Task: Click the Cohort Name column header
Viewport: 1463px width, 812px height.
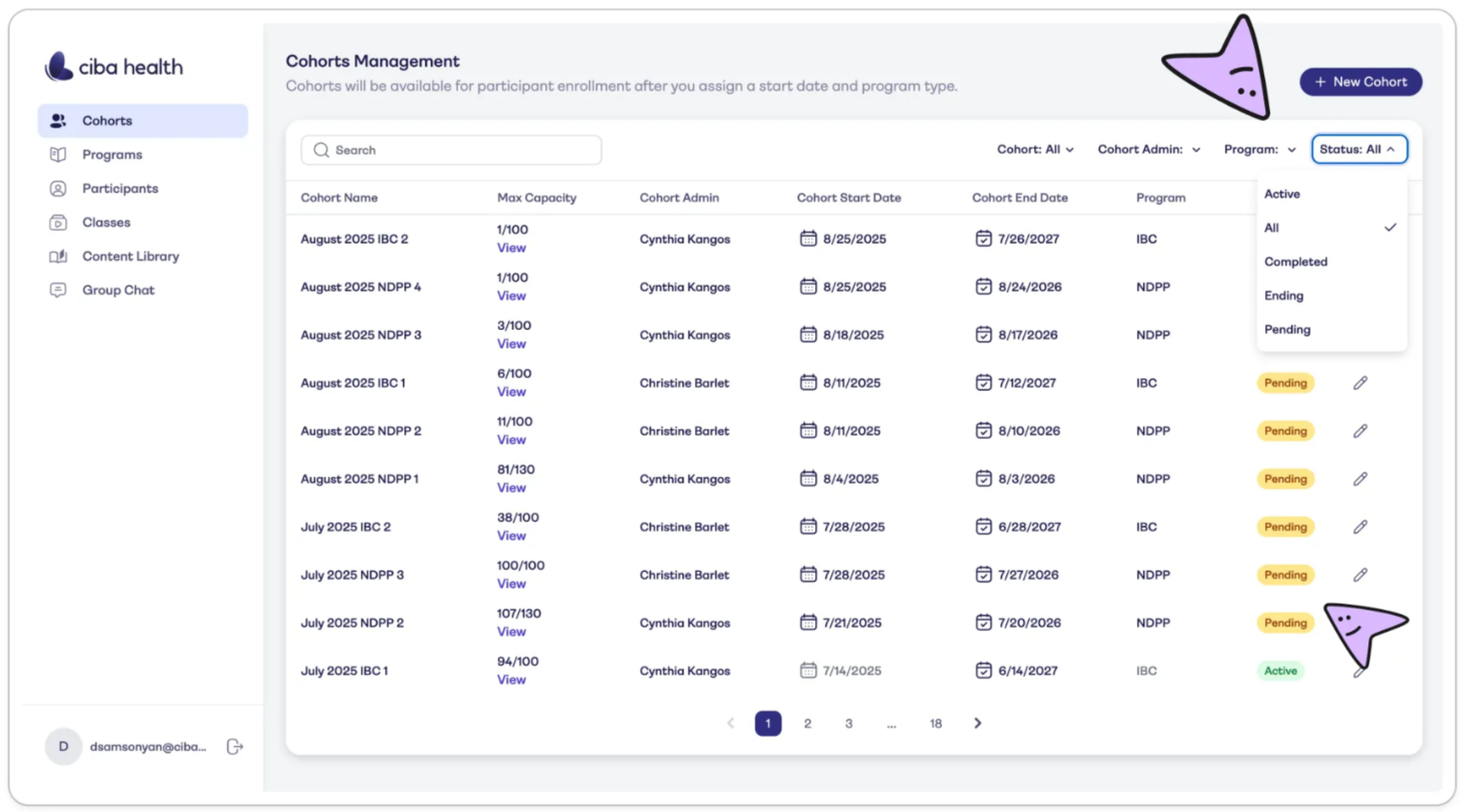Action: pyautogui.click(x=339, y=198)
